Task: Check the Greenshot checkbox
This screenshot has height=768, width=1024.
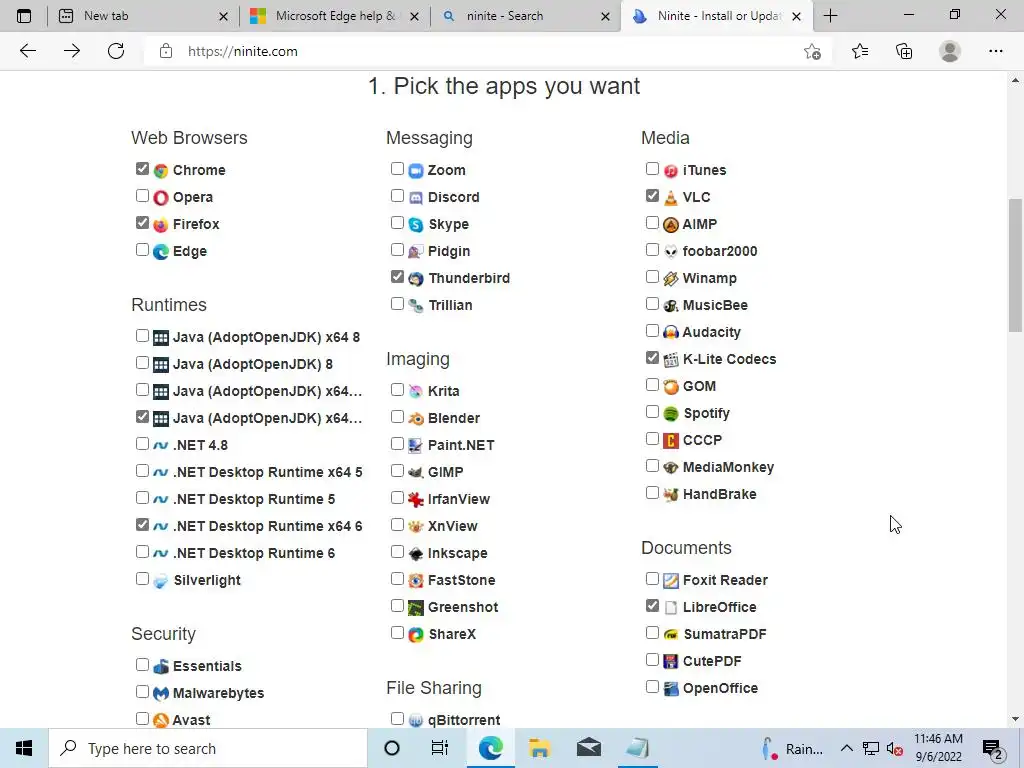Action: 397,605
